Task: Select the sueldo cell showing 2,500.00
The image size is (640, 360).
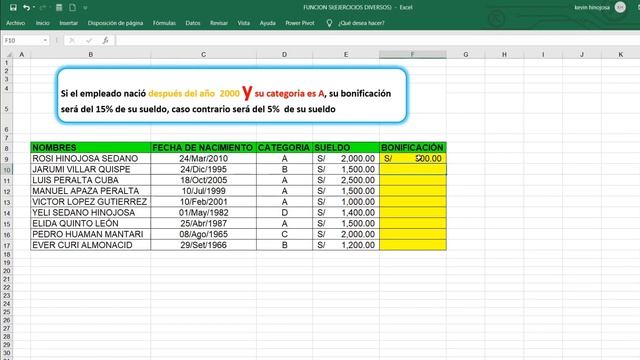Action: (x=346, y=180)
